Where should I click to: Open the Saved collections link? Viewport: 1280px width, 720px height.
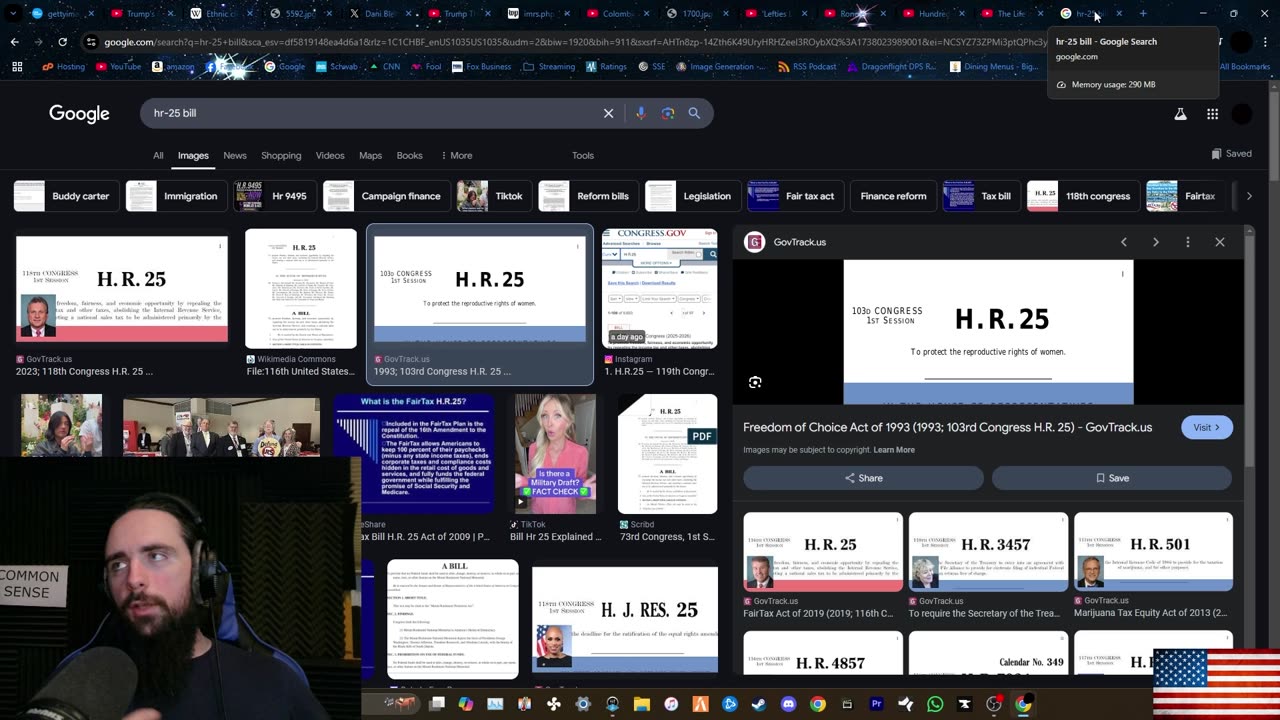click(x=1231, y=154)
